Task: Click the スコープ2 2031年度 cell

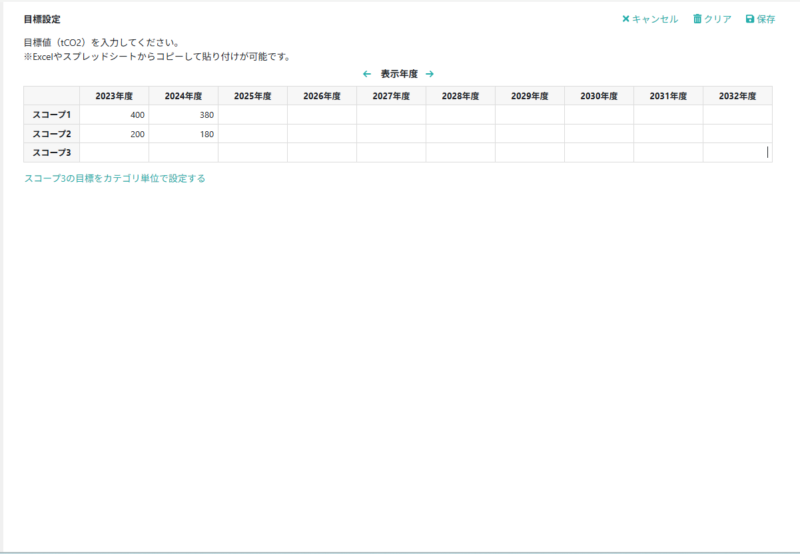Action: 668,134
